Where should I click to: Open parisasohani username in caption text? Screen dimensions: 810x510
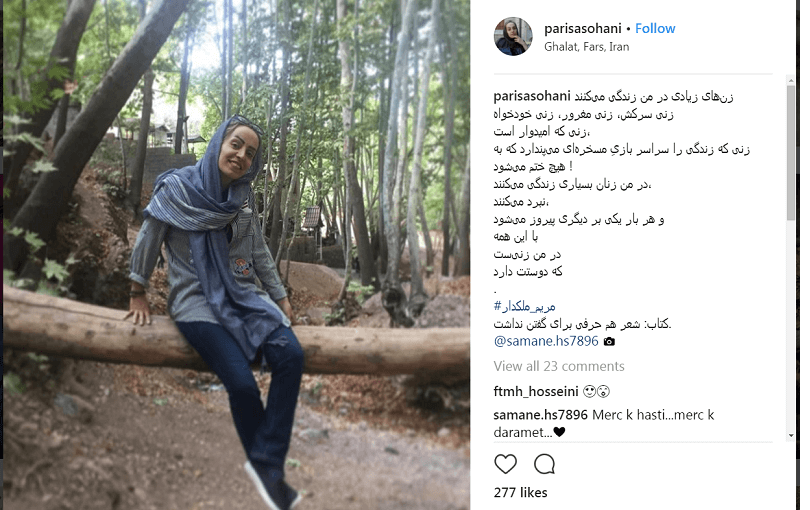coord(532,96)
